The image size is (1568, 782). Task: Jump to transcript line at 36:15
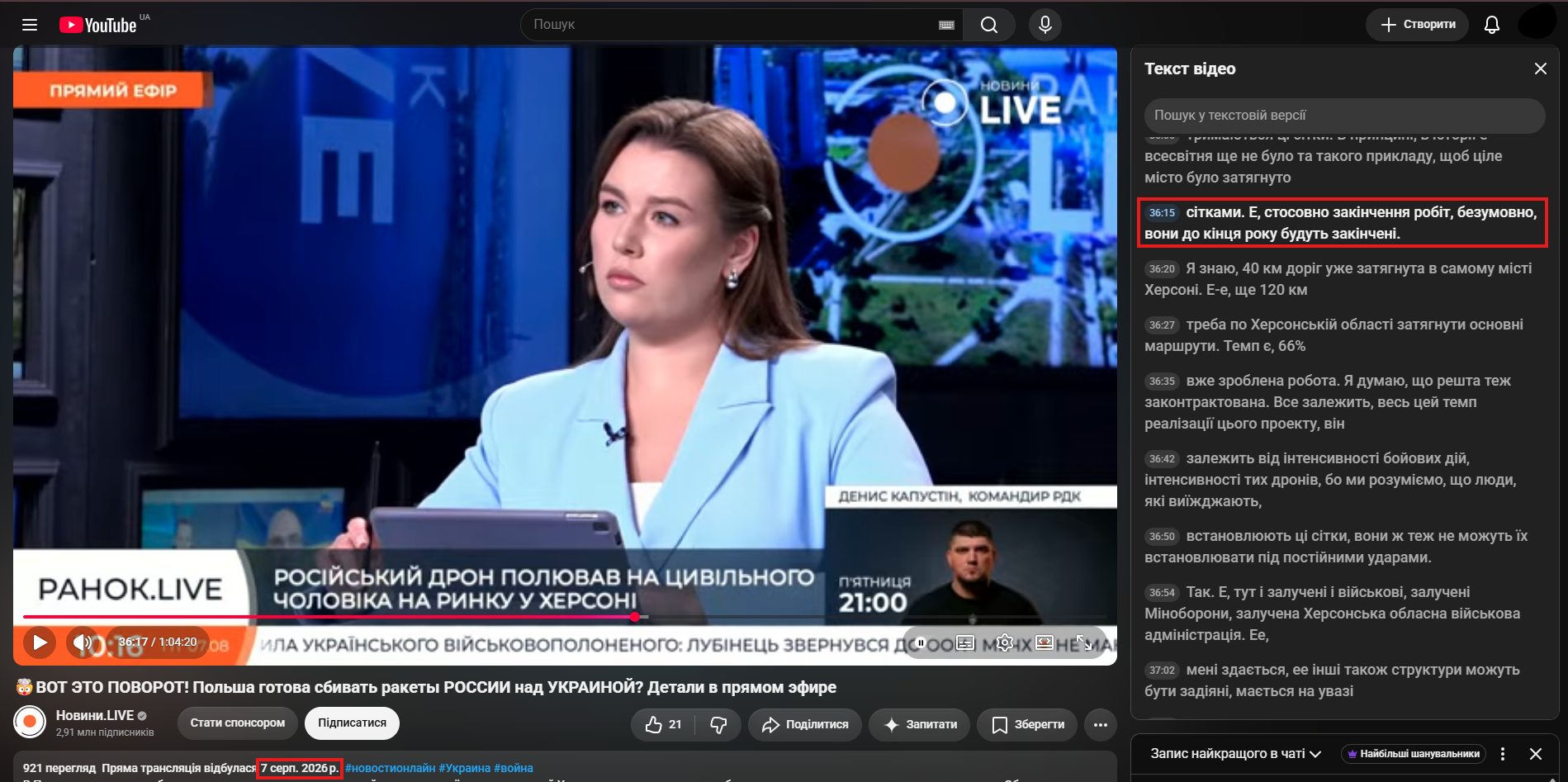[1342, 223]
